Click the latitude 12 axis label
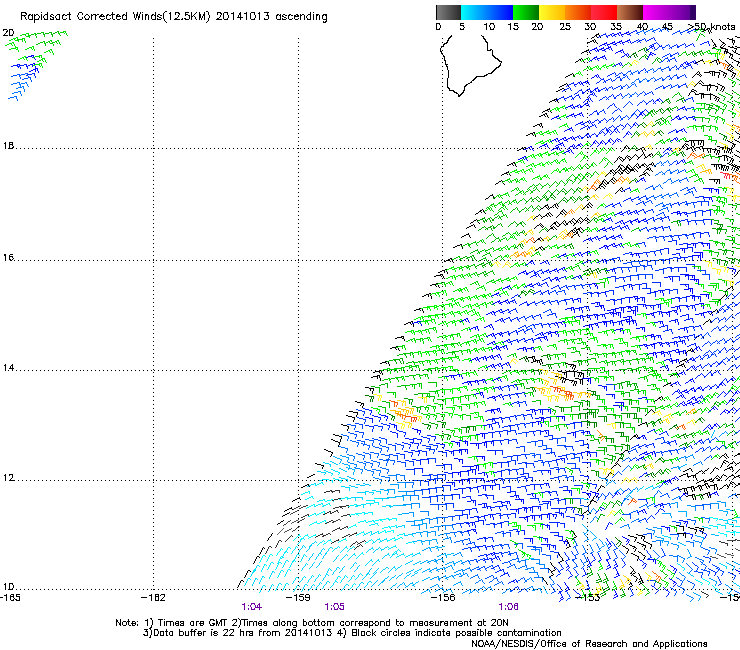Viewport: 740px width, 650px height. [x=8, y=478]
